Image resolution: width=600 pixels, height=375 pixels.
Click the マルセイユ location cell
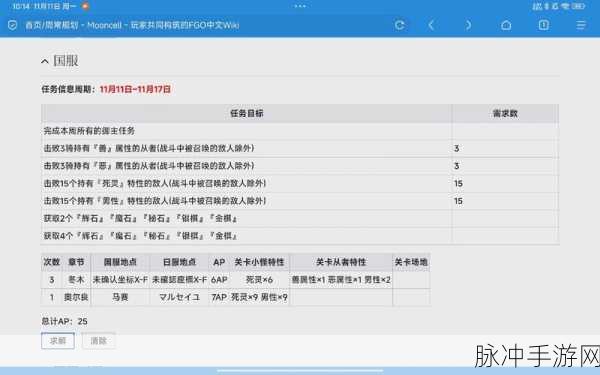click(179, 297)
